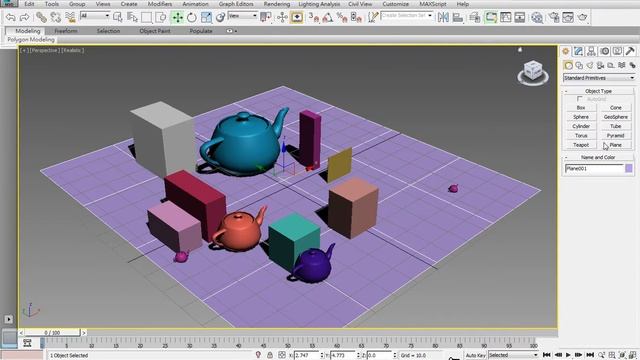Activate the Select and Rotate tool
Screen dimensions: 640x360
pyautogui.click(x=191, y=17)
